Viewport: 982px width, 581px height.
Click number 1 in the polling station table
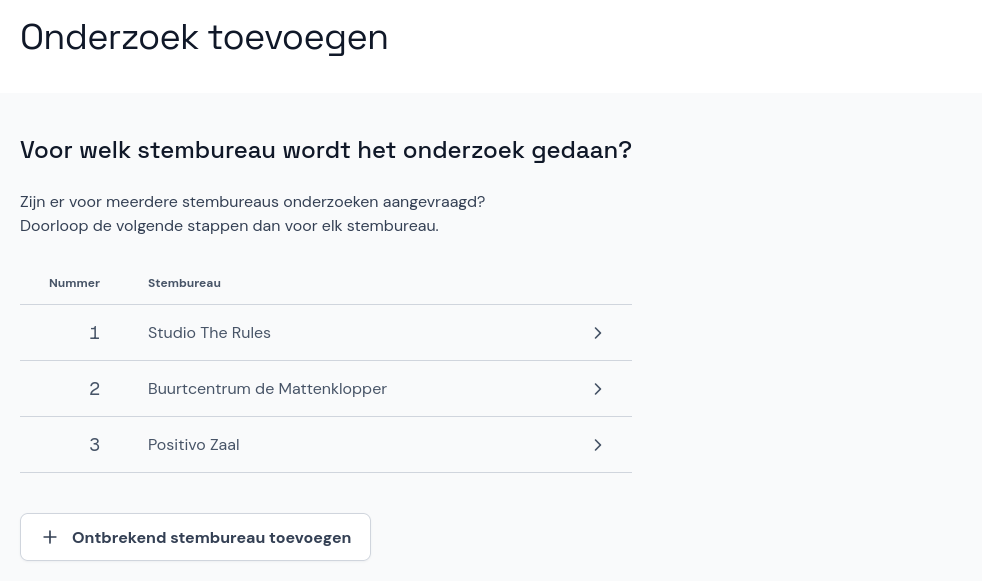tap(94, 332)
